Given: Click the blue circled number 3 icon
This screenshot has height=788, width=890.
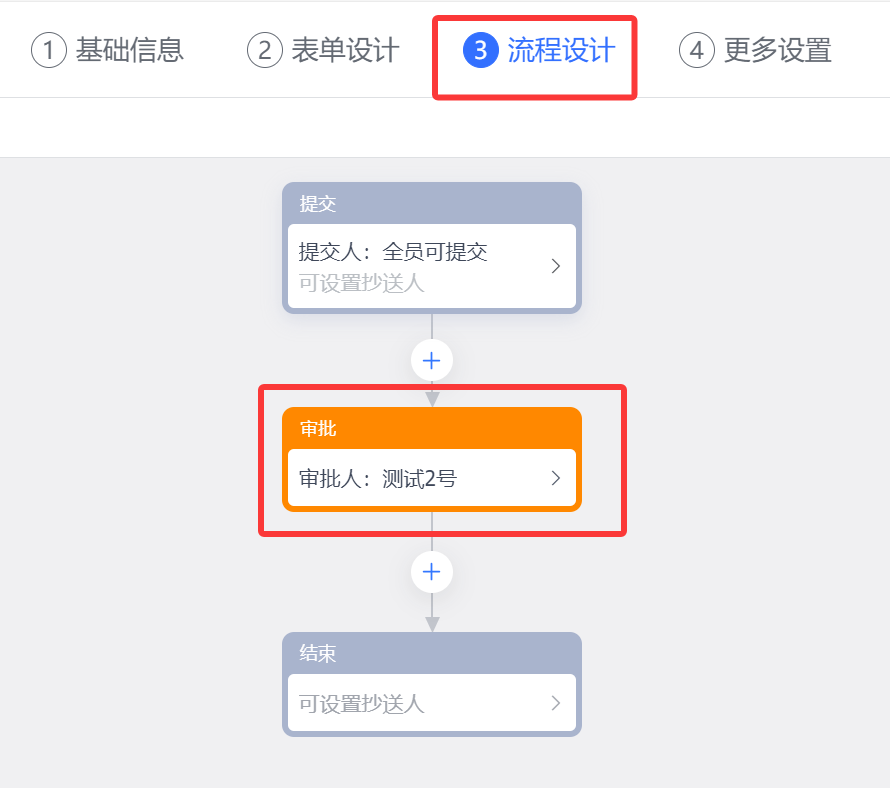Looking at the screenshot, I should [x=481, y=50].
